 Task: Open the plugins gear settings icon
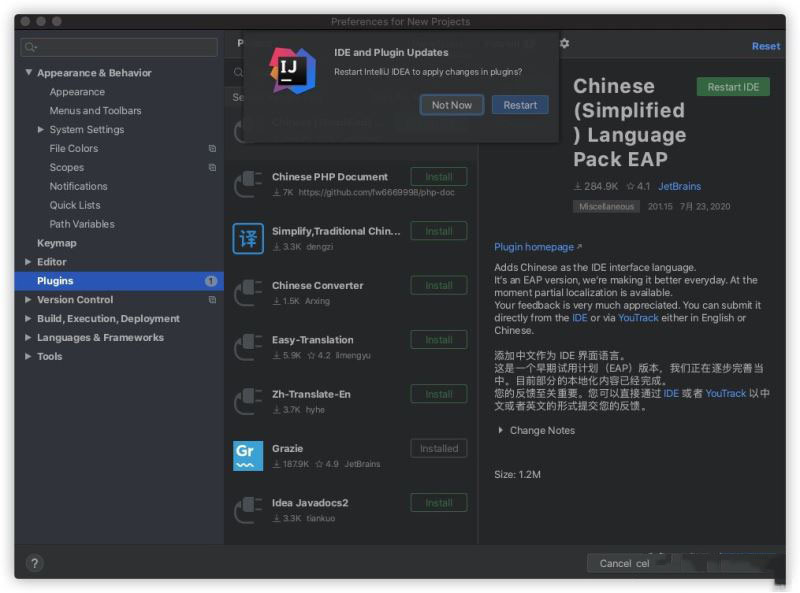tap(564, 43)
